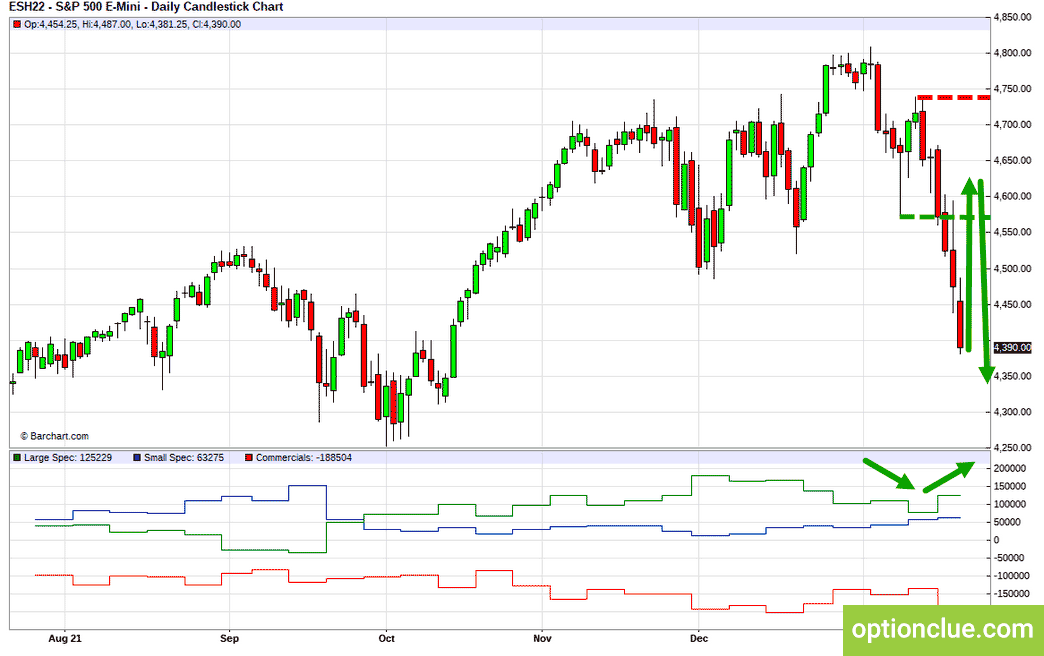Click the Aug 21 date axis label

(65, 639)
